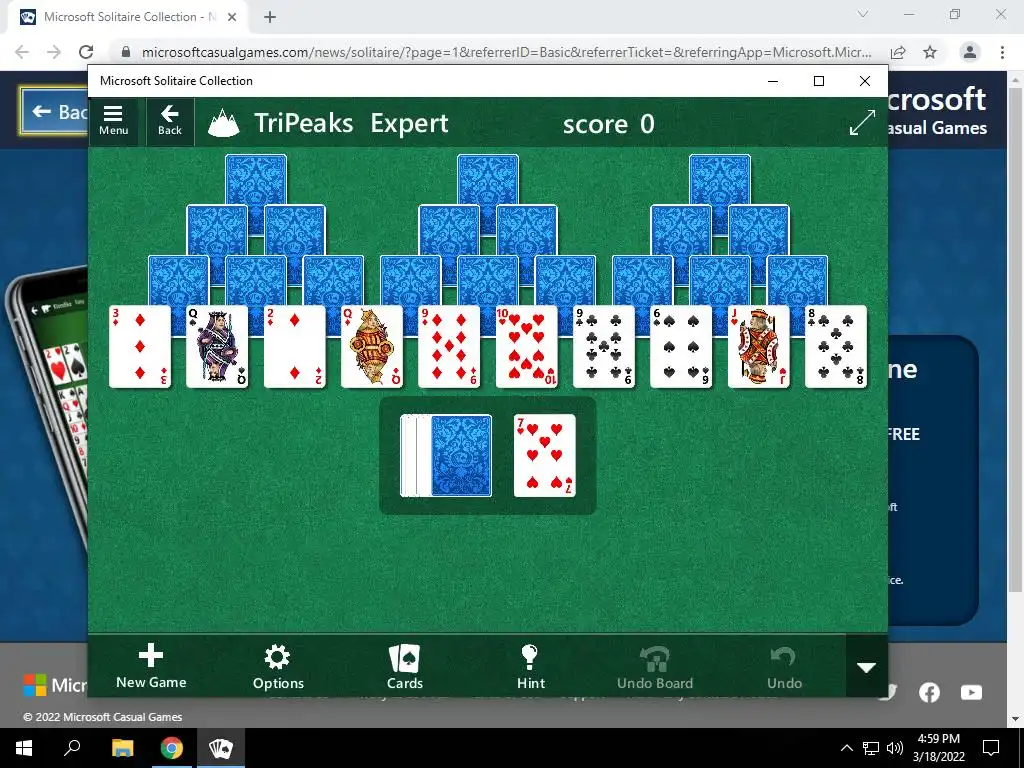Open the taskbar clock showing 4:59 PM
The width and height of the screenshot is (1024, 768).
click(x=938, y=748)
